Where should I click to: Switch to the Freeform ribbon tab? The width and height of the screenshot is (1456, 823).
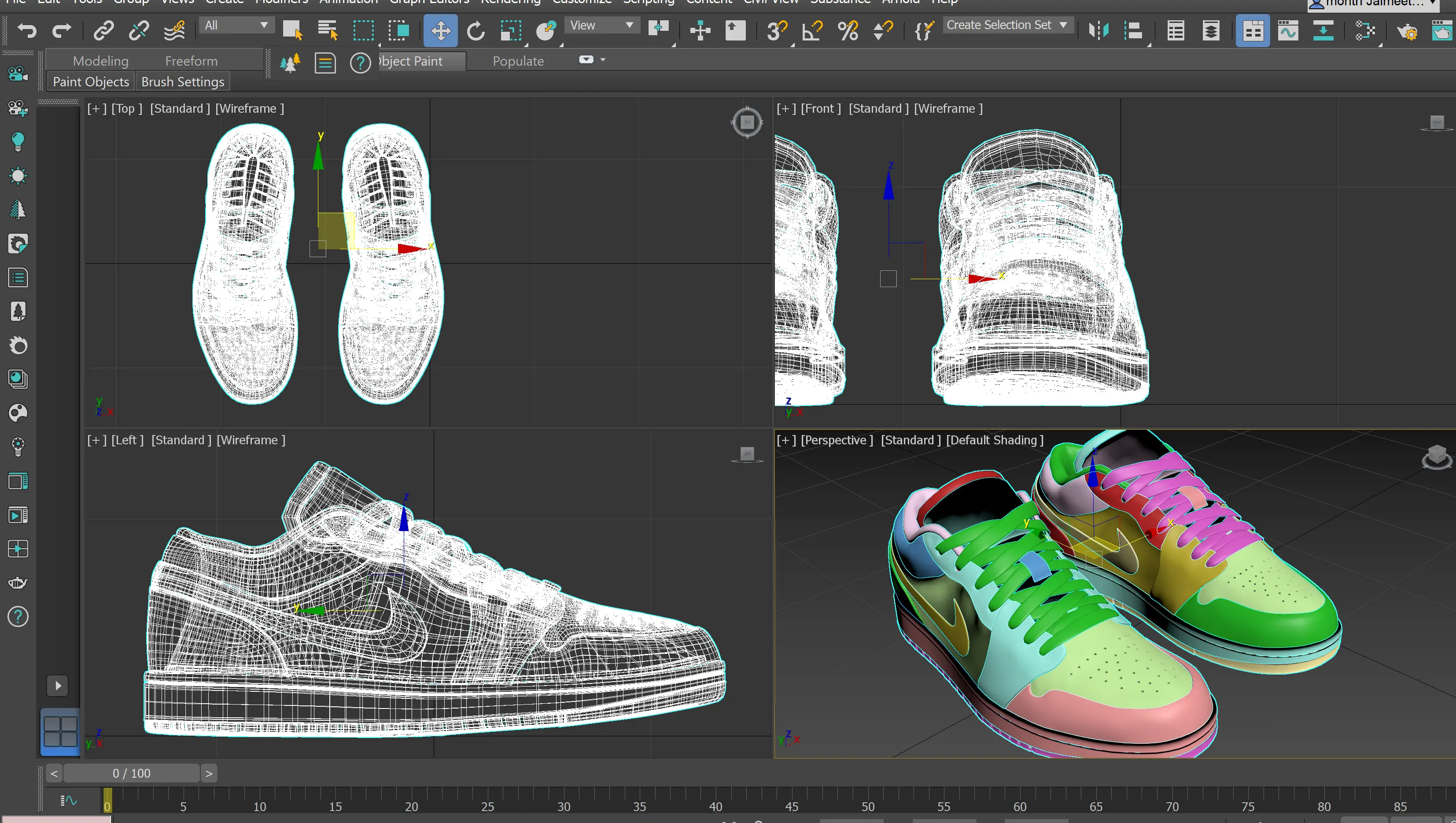(191, 60)
